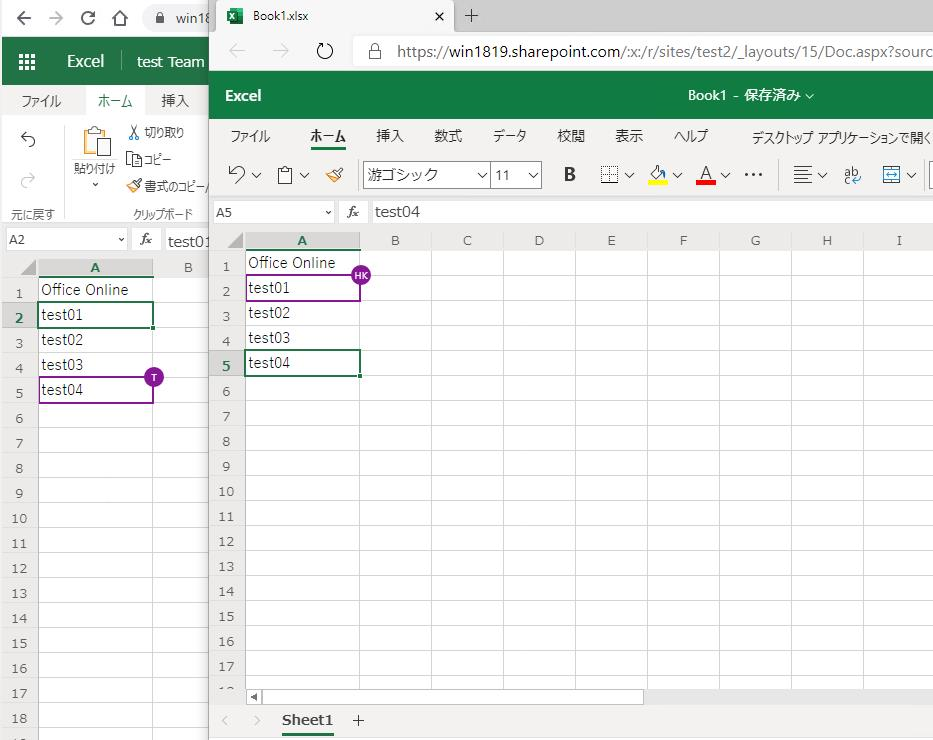Select the Sheet1 sheet tab
The image size is (933, 740).
(307, 720)
